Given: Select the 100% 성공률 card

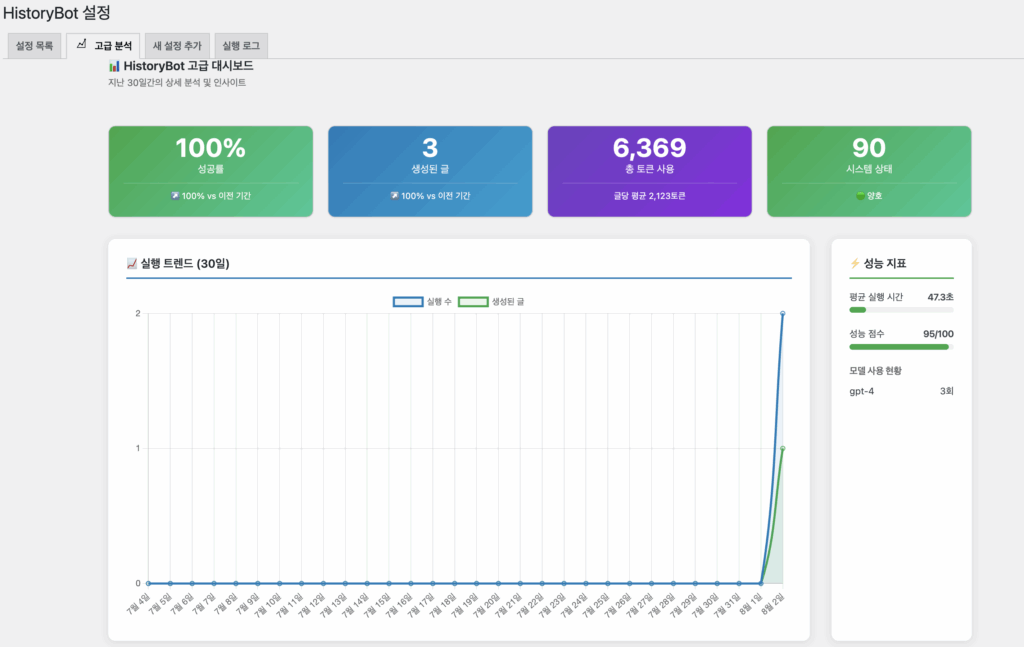Looking at the screenshot, I should click(211, 171).
